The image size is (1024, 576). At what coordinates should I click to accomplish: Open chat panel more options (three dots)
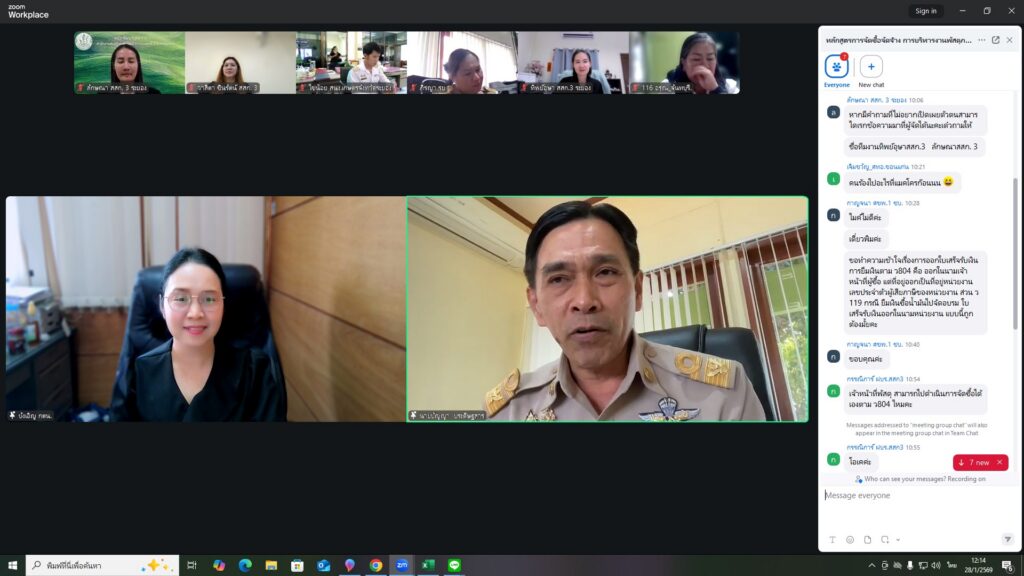(981, 40)
